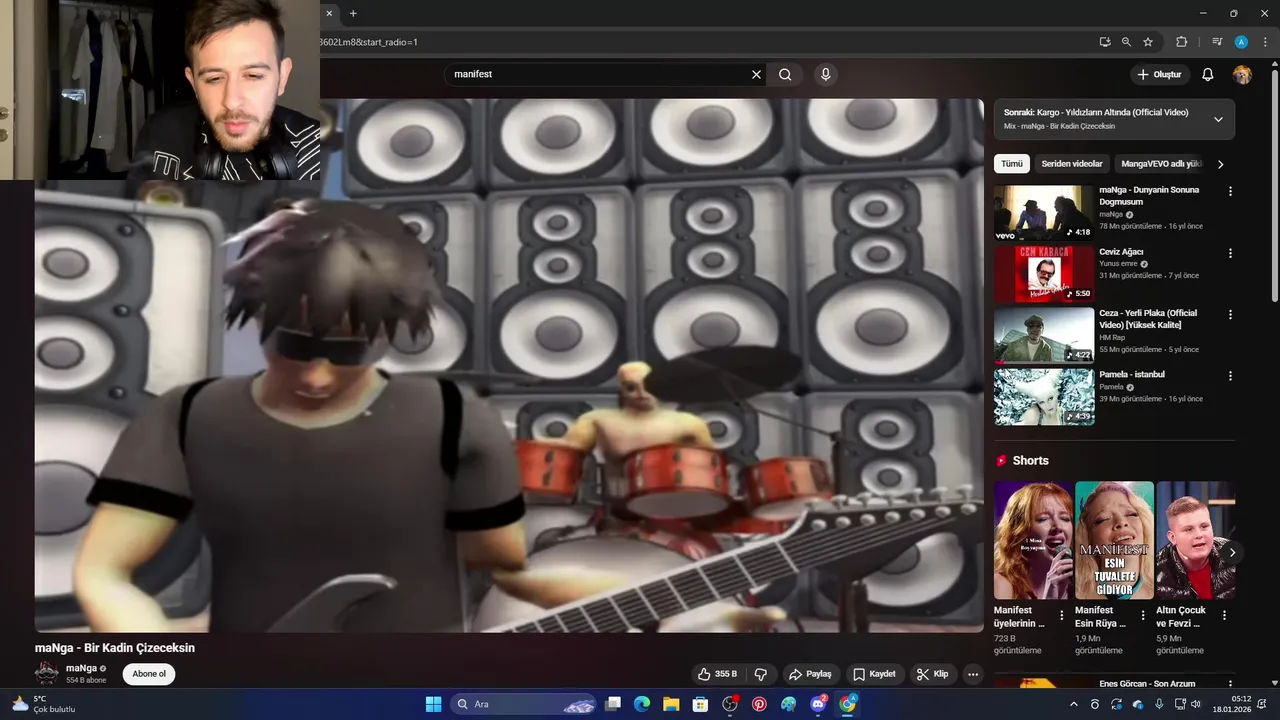Clear the manifest search text
The image size is (1280, 720).
click(756, 74)
